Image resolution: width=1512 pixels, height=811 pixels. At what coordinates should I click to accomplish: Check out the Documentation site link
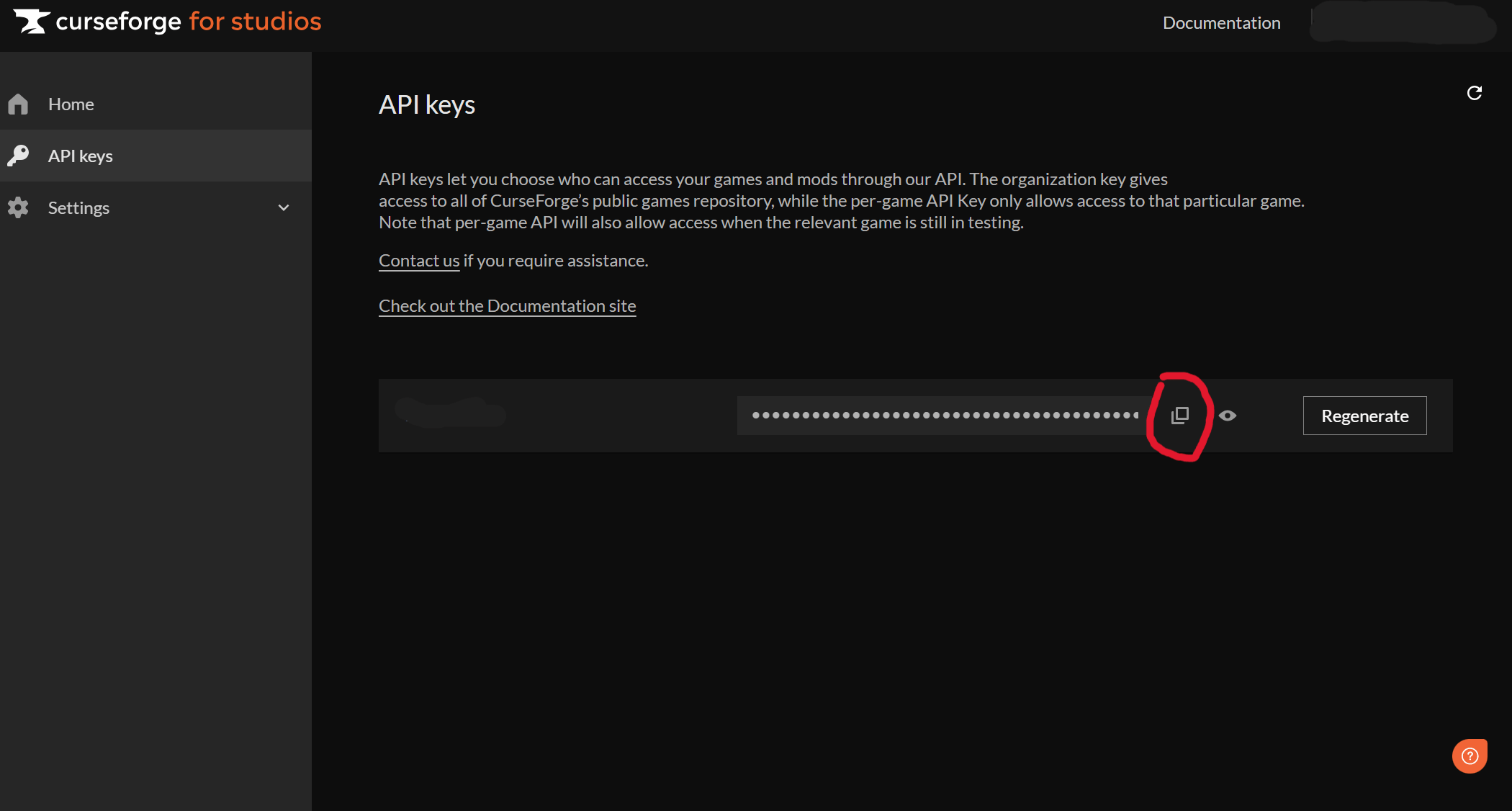pyautogui.click(x=507, y=306)
